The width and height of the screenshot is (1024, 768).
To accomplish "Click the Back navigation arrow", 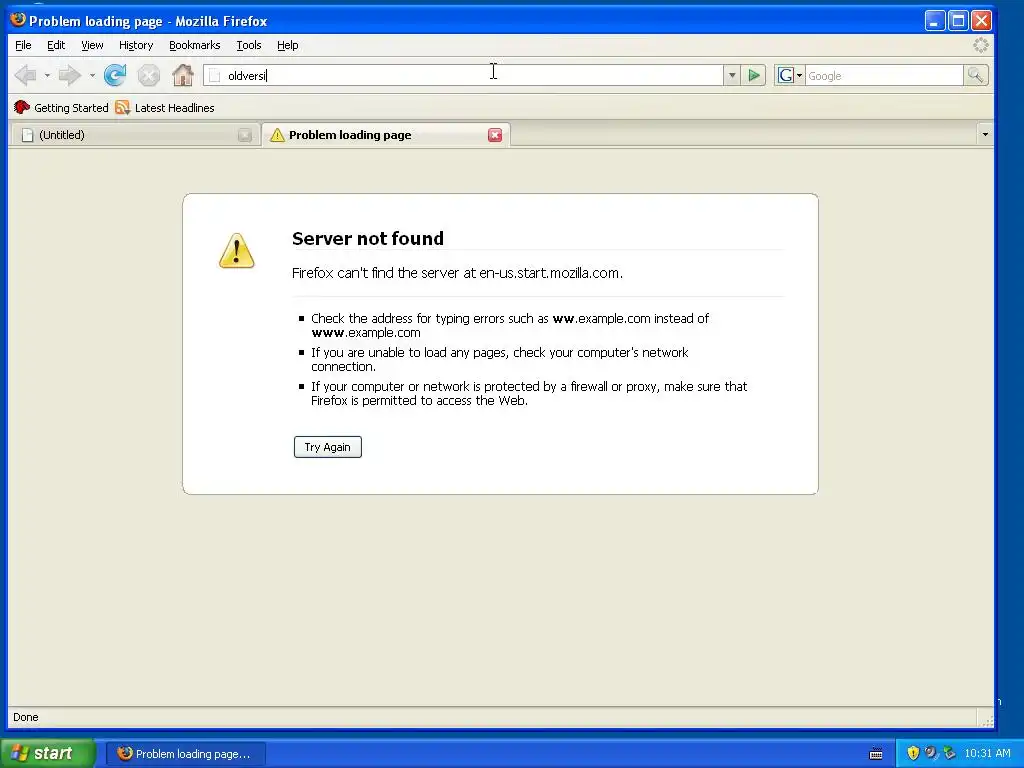I will pos(26,76).
